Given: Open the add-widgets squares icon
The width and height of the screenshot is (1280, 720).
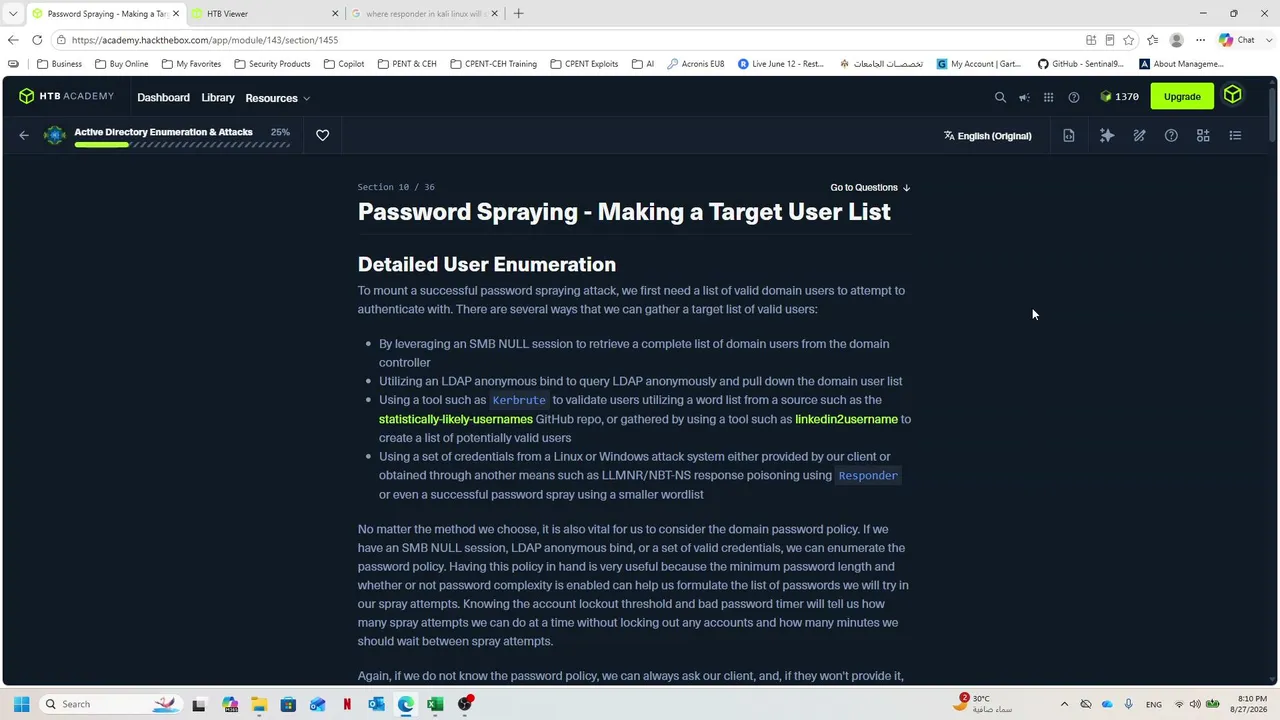Looking at the screenshot, I should (x=1203, y=135).
